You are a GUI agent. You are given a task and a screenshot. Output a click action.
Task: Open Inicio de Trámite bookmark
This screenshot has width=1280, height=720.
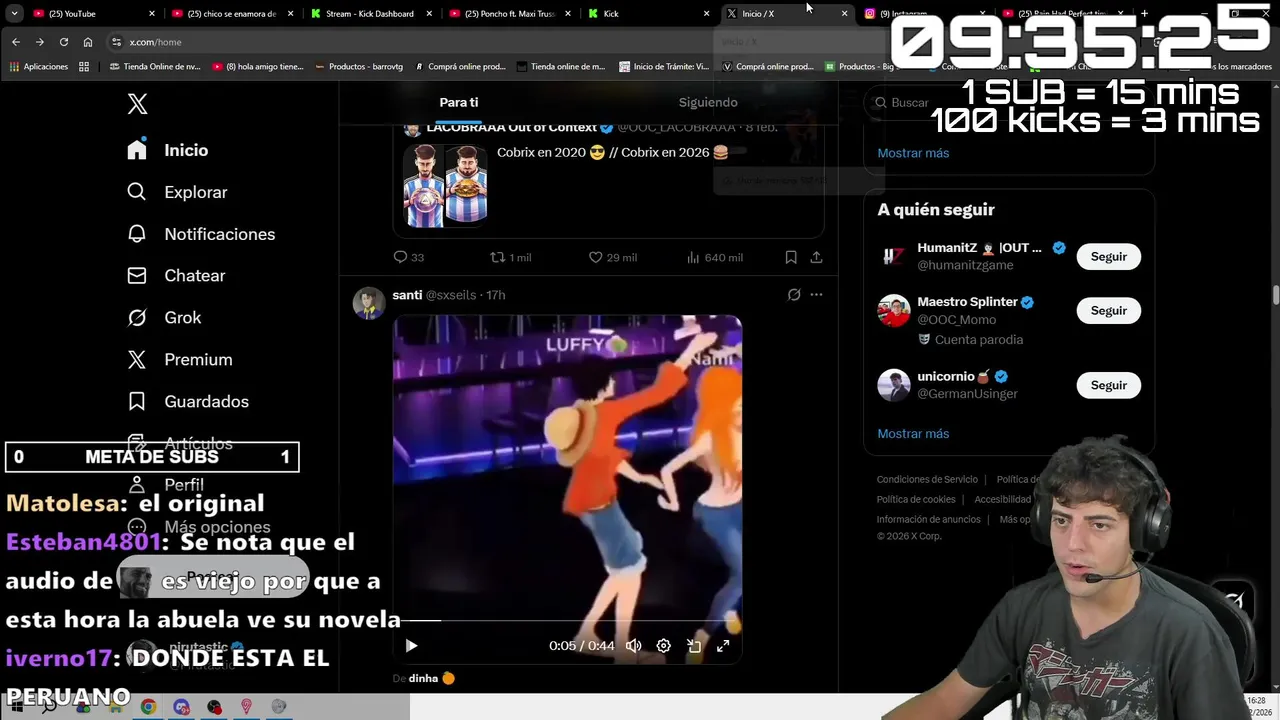664,66
